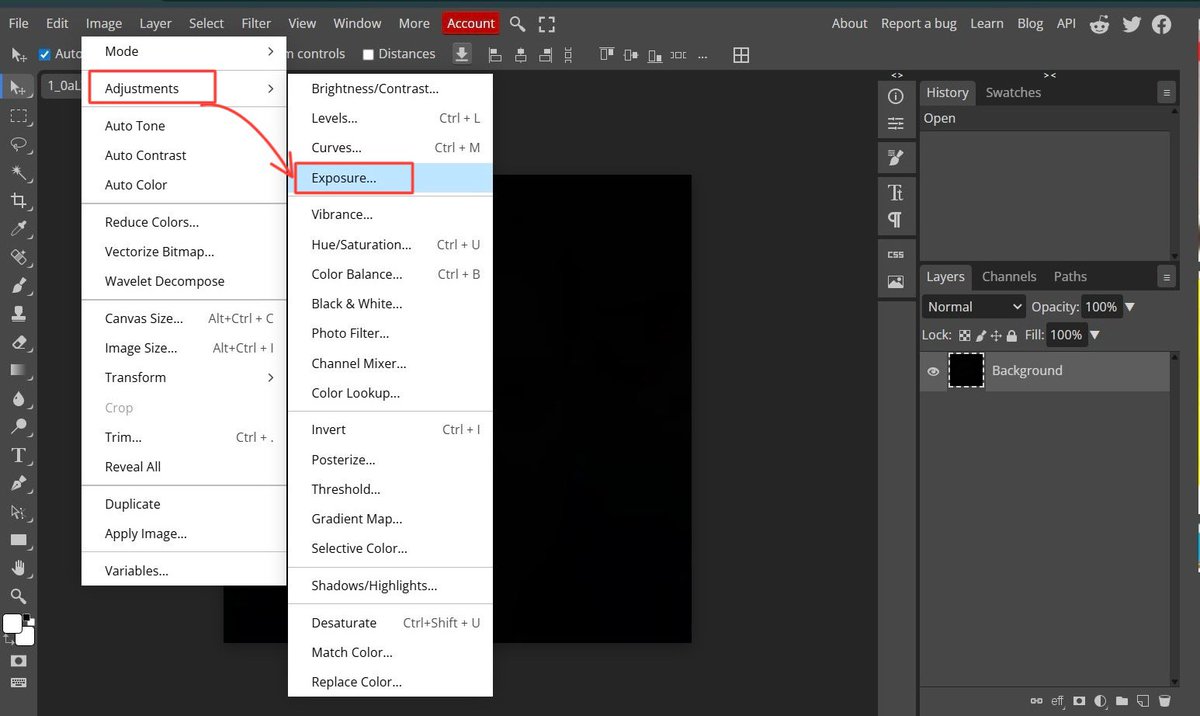Click the download export icon in options bar

tap(462, 54)
